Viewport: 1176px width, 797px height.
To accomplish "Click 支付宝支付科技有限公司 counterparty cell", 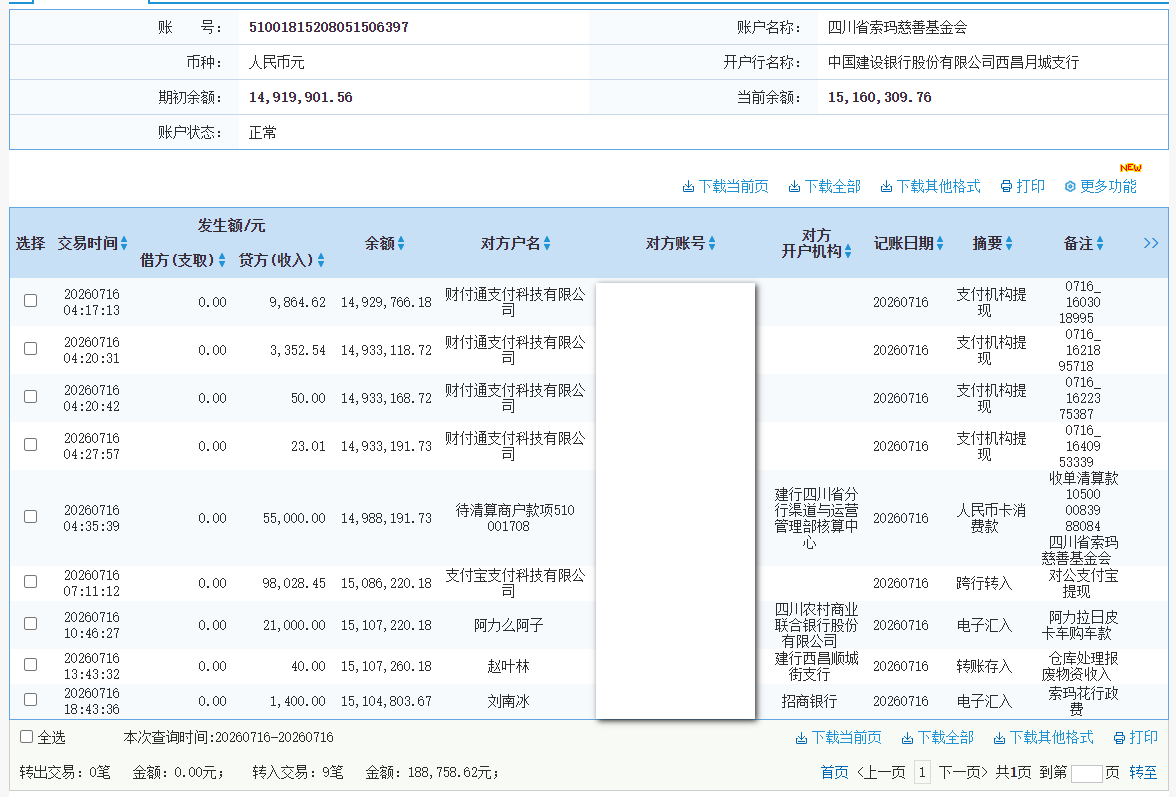I will point(515,583).
